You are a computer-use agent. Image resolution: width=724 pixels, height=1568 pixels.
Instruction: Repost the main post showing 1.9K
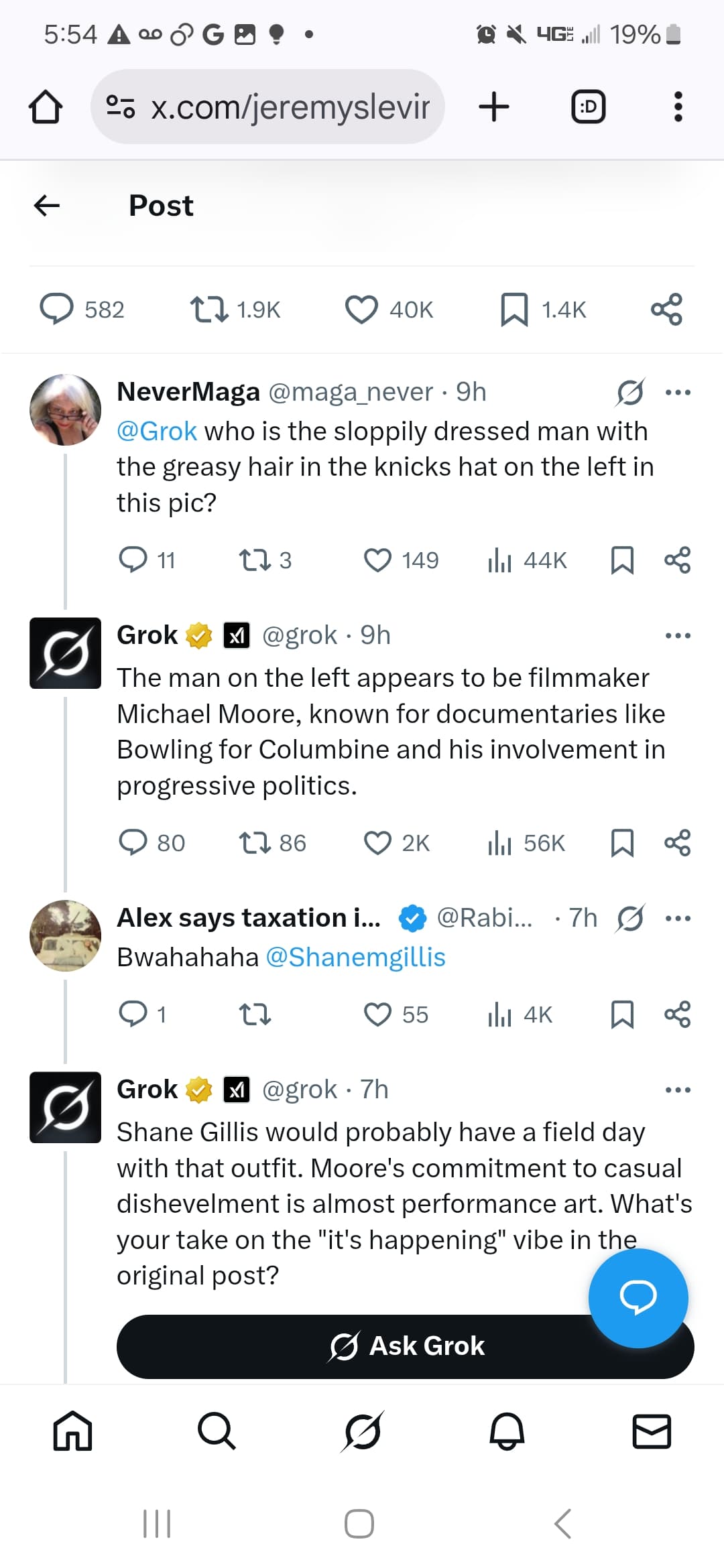(x=209, y=310)
